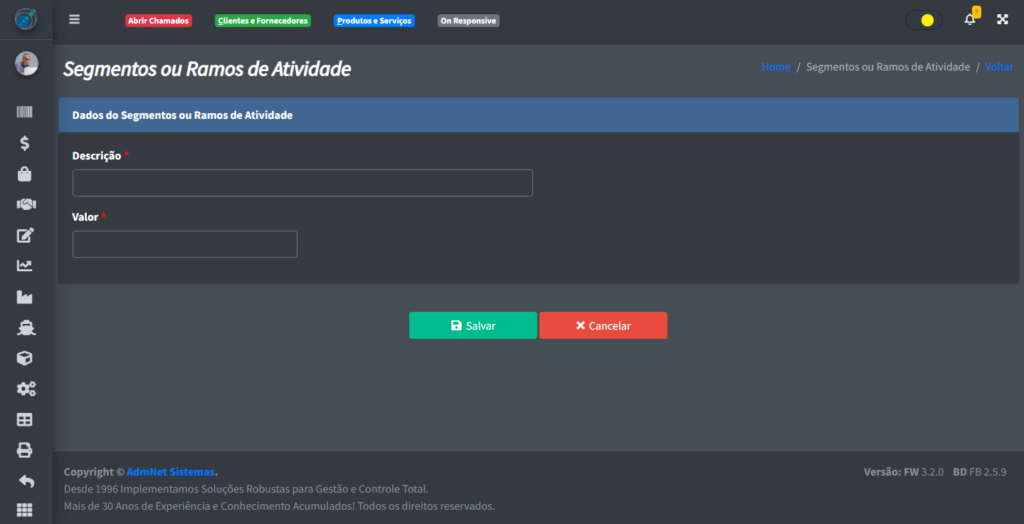1024x524 pixels.
Task: Click the printer icon in sidebar
Action: [x=25, y=450]
